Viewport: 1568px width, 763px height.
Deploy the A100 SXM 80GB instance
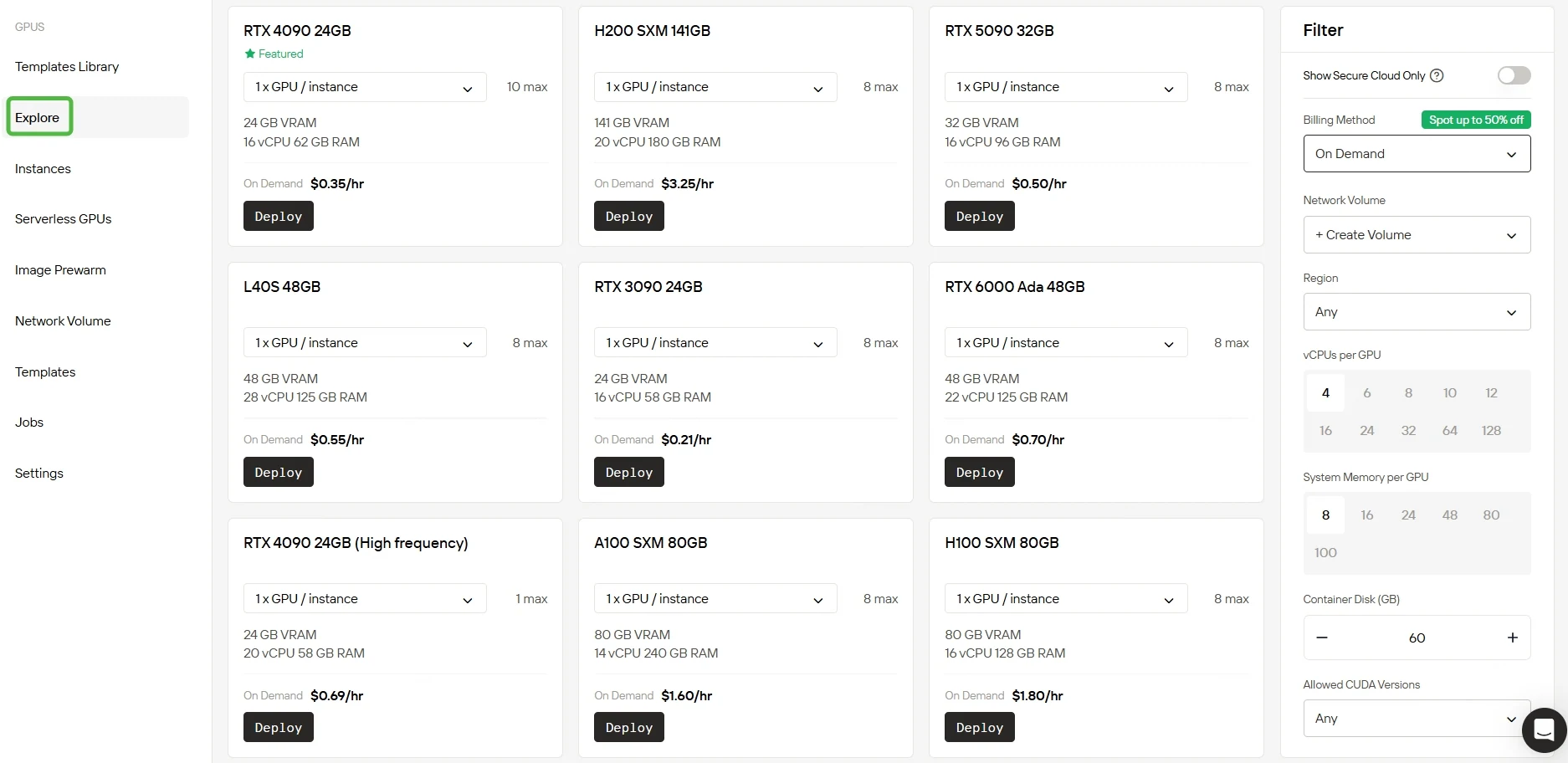point(629,727)
